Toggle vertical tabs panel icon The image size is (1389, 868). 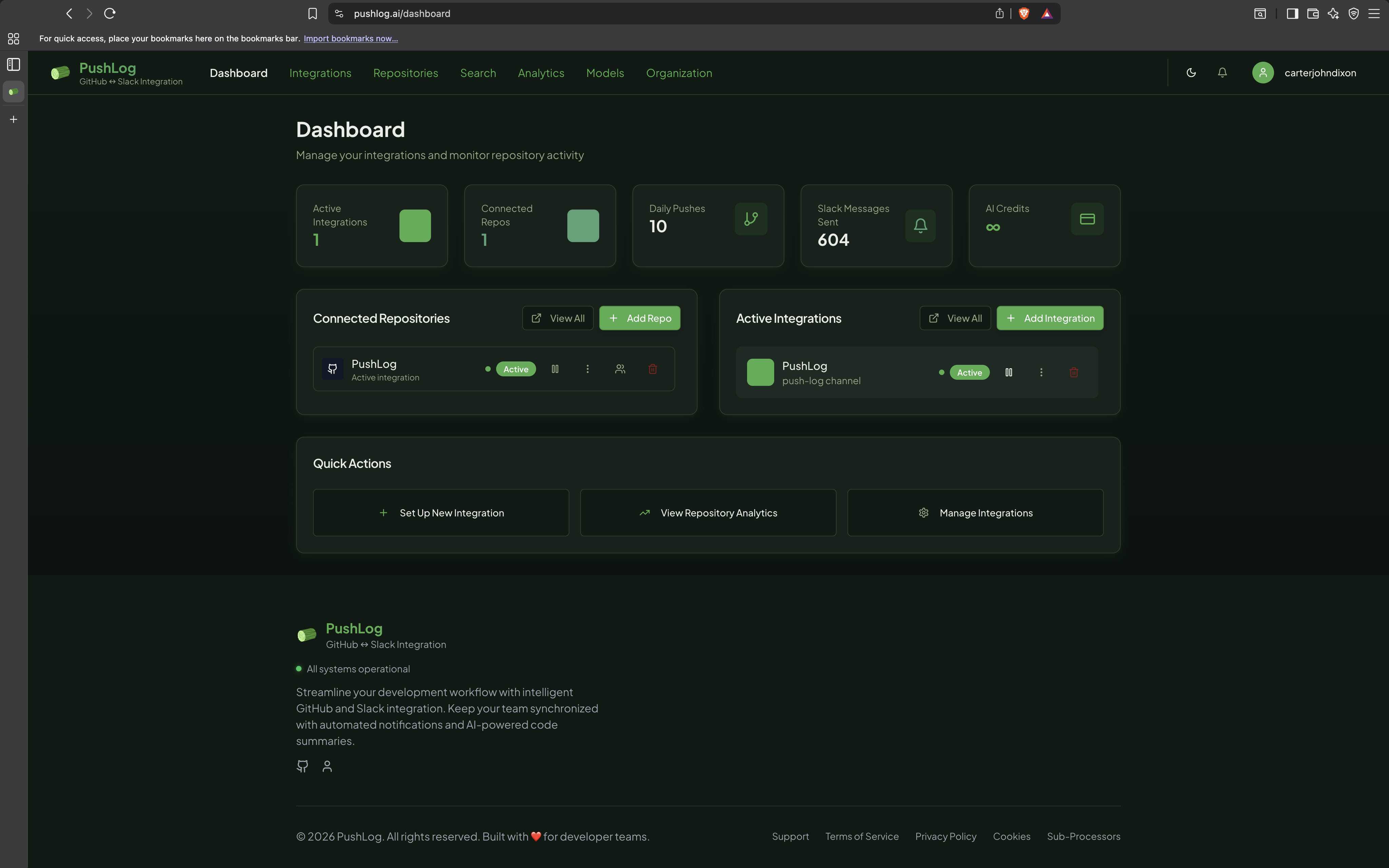click(14, 64)
